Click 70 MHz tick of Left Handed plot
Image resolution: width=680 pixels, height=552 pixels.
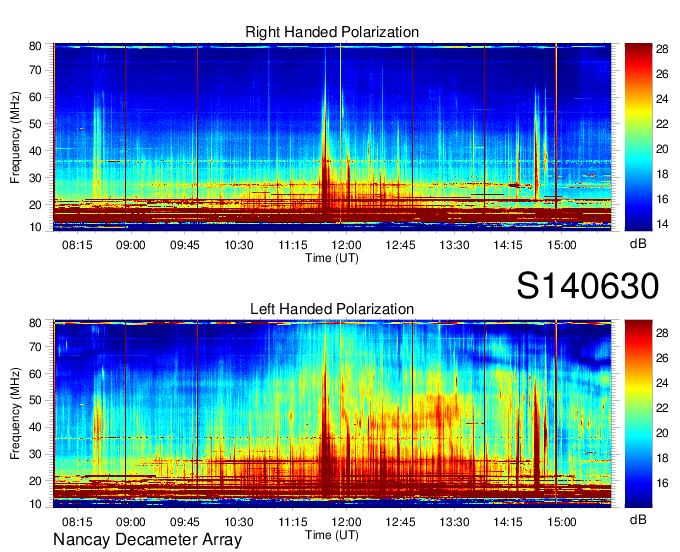(35, 347)
